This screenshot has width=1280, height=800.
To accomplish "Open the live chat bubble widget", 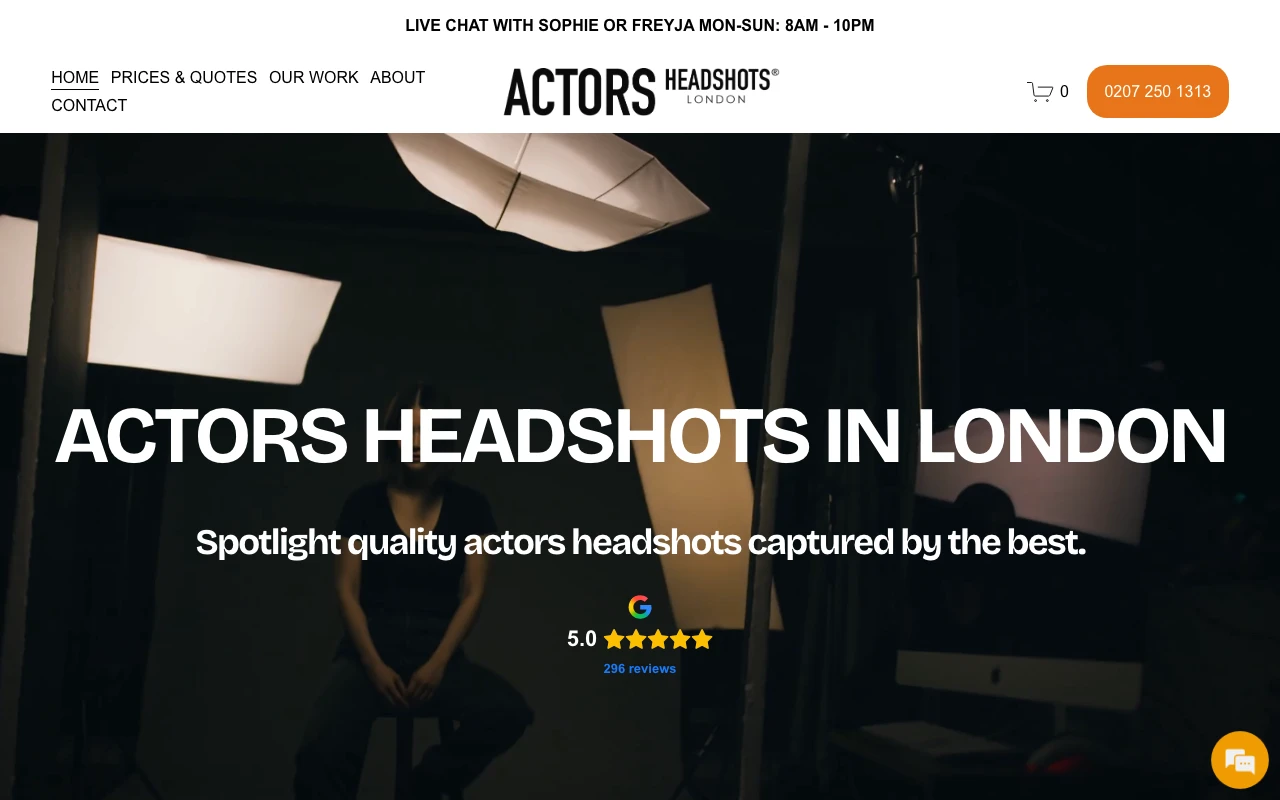I will [1240, 760].
